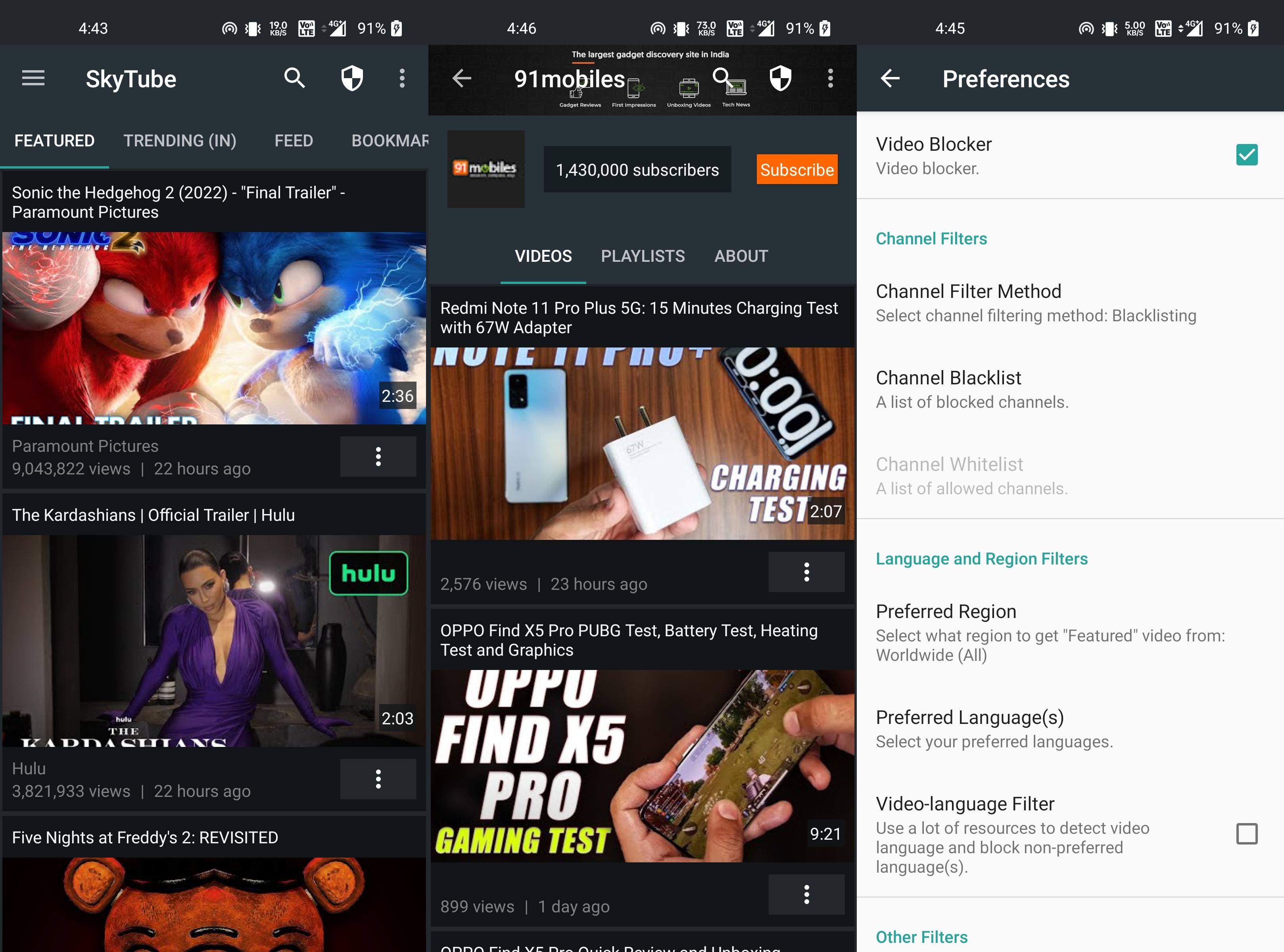Tap the 899 views text

(477, 906)
